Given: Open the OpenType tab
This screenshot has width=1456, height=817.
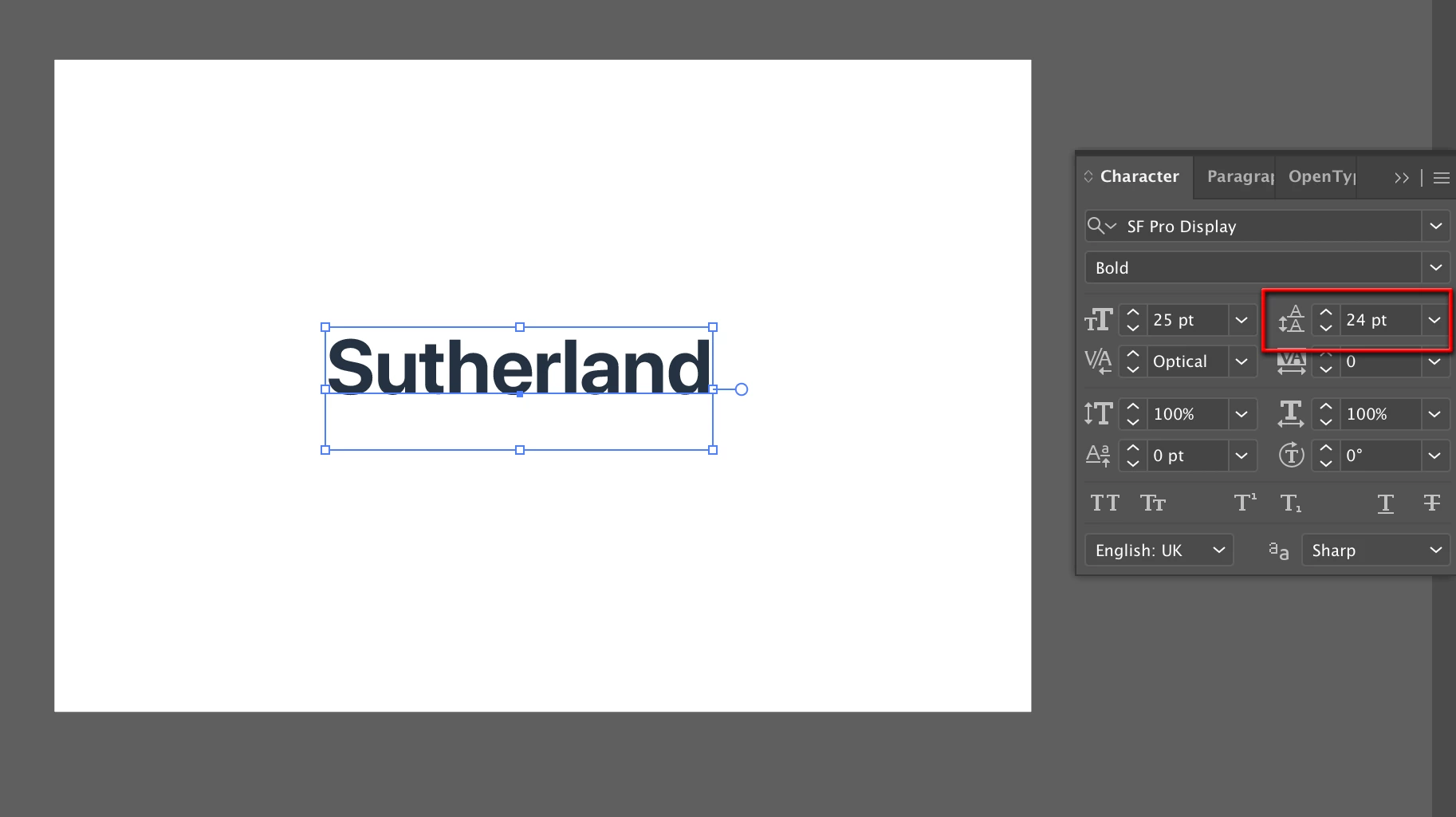Looking at the screenshot, I should coord(1321,176).
